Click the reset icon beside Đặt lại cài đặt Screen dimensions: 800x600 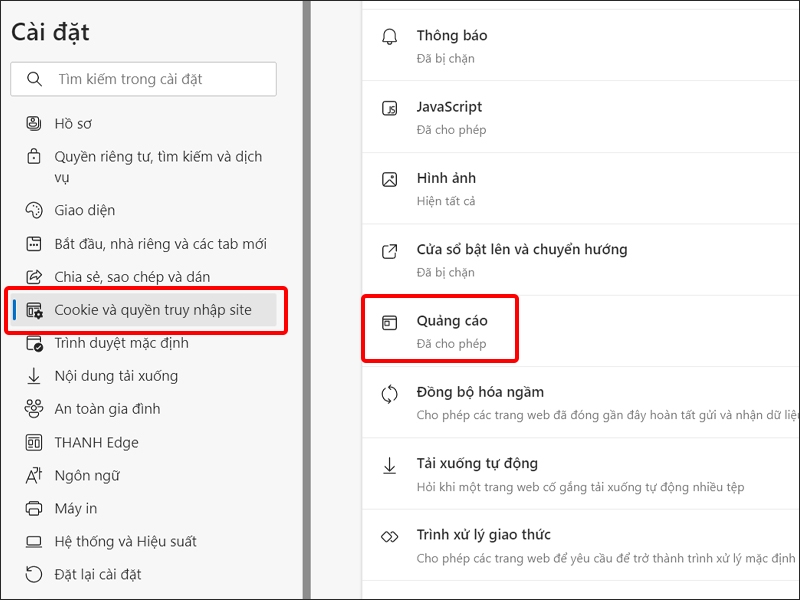tap(33, 574)
